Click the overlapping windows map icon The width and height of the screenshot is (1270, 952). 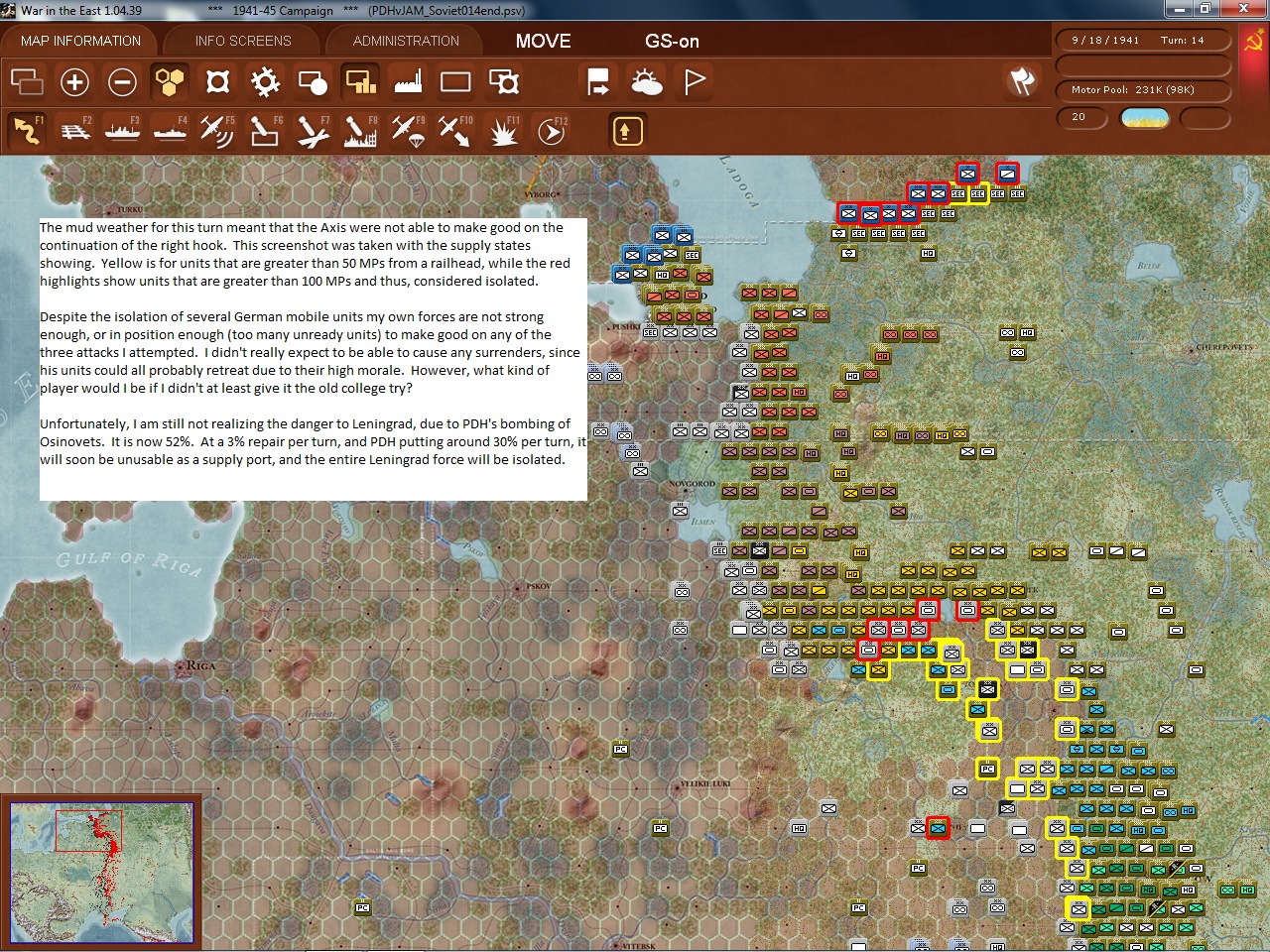(x=27, y=81)
